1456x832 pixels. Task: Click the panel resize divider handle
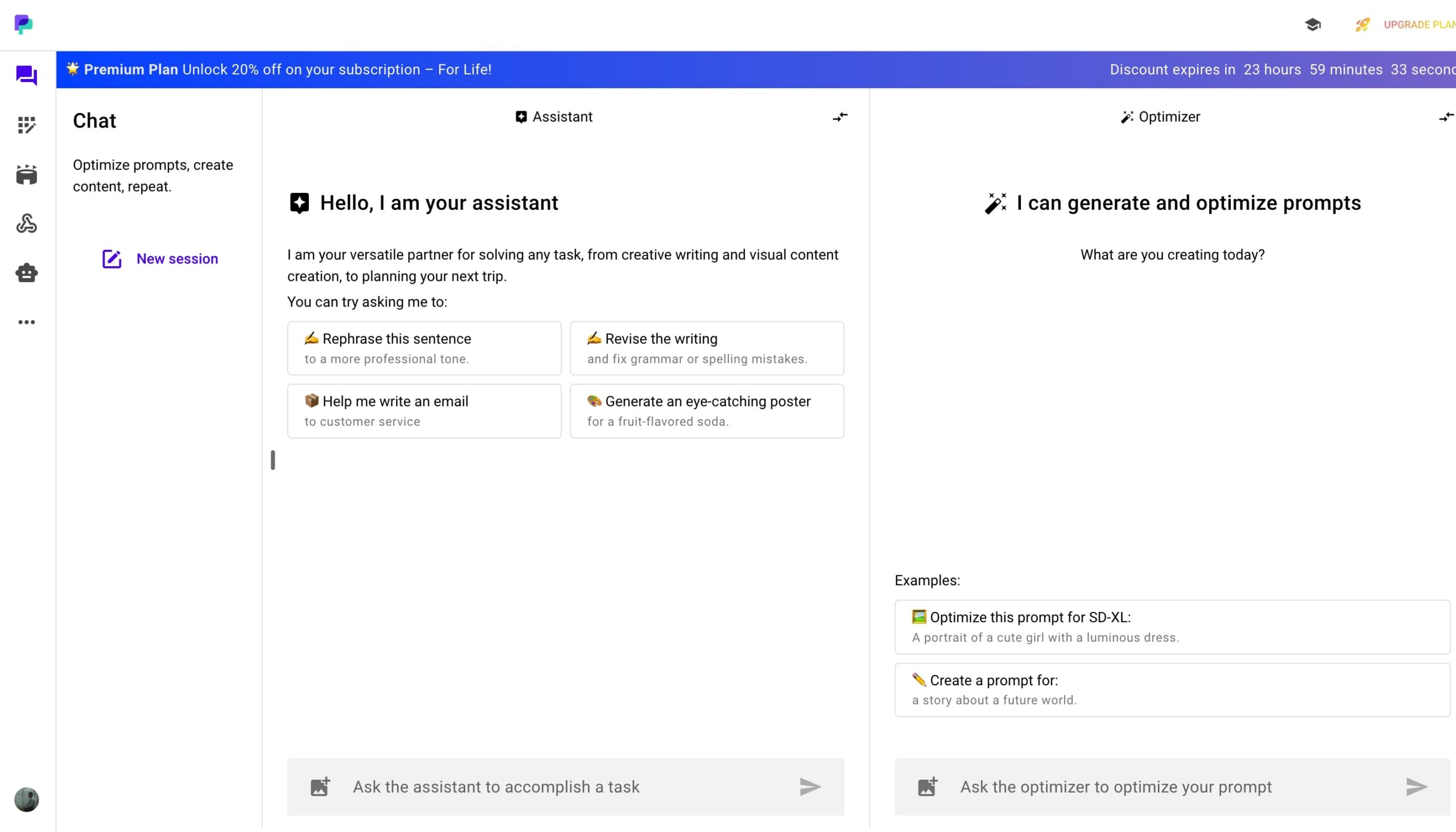tap(272, 460)
